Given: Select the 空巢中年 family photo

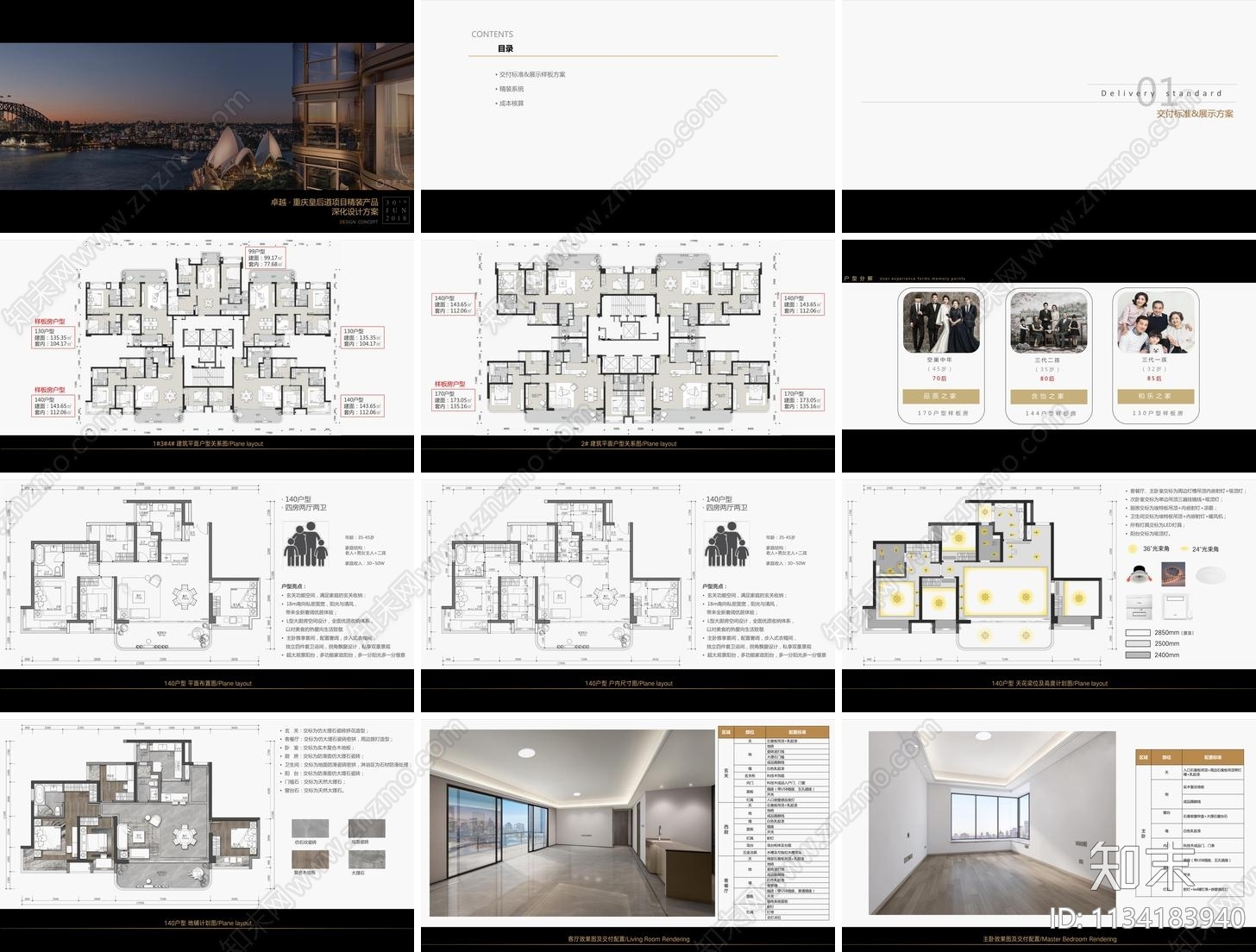Looking at the screenshot, I should [942, 323].
